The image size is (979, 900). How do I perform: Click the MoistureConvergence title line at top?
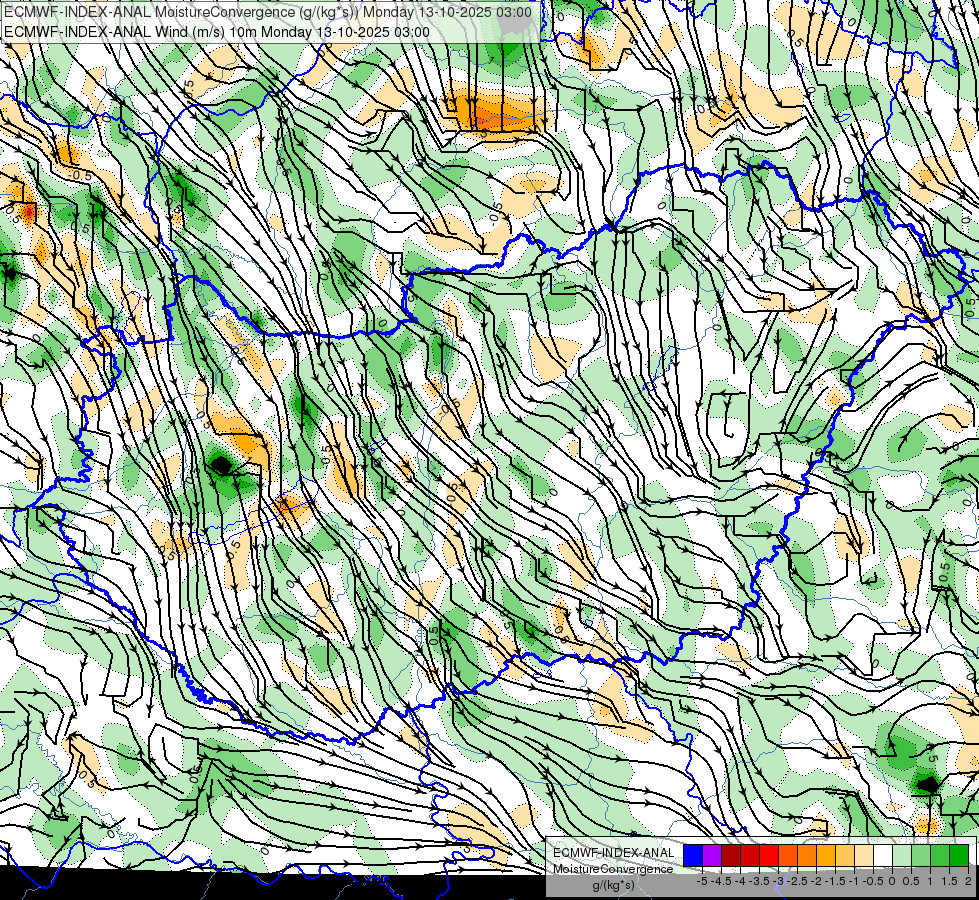(267, 12)
